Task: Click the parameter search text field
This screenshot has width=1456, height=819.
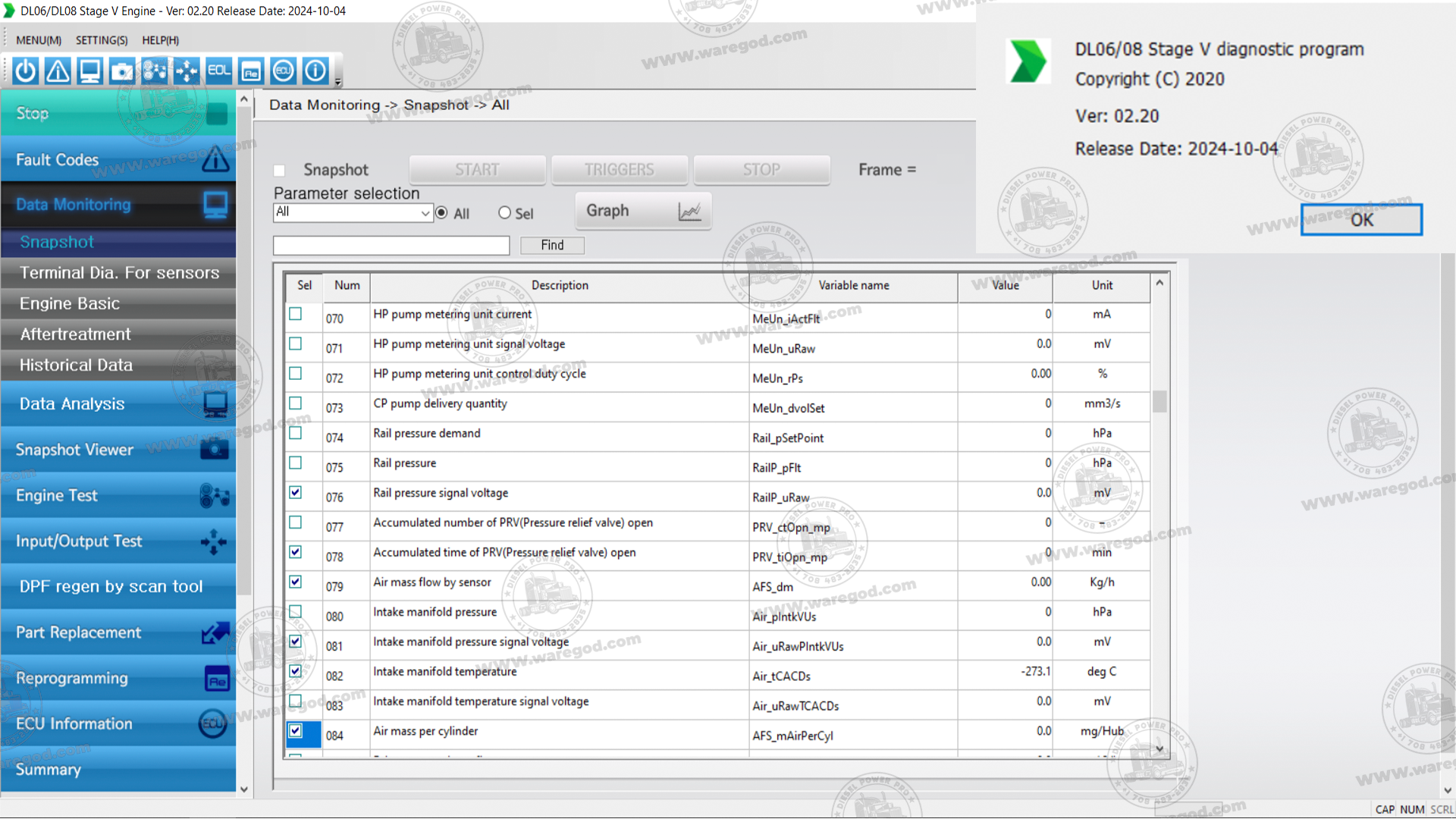Action: pos(391,246)
